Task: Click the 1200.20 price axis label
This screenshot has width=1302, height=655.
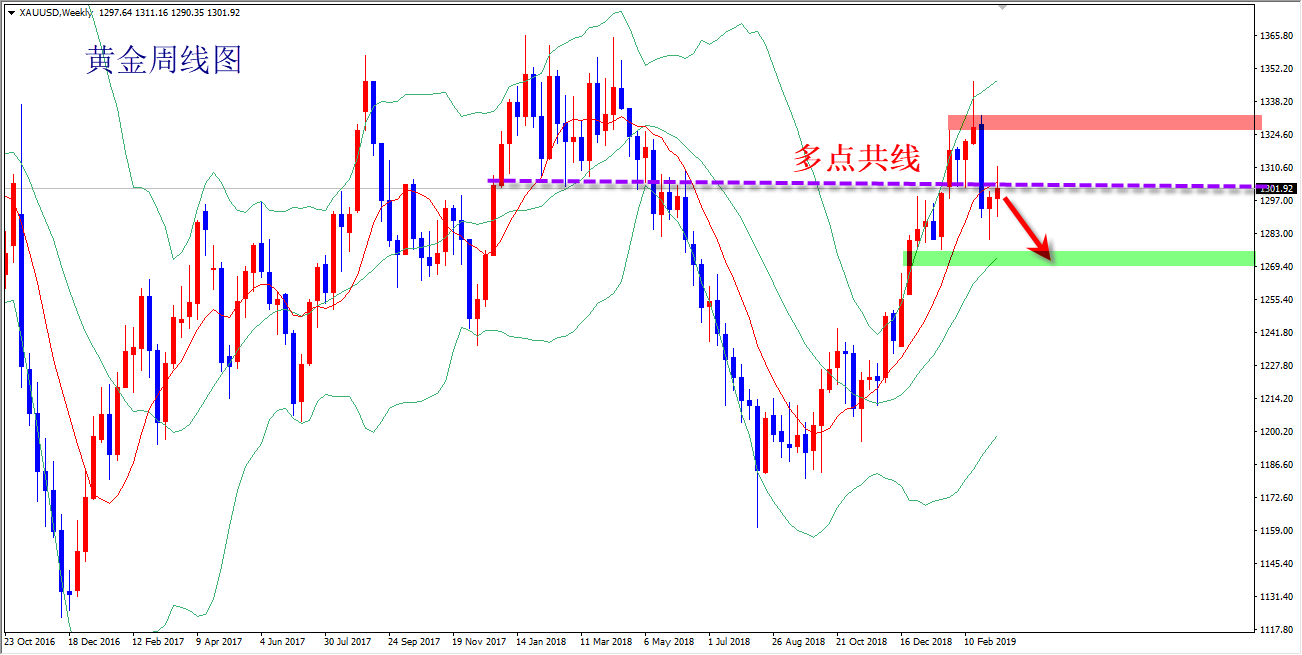Action: tap(1277, 432)
